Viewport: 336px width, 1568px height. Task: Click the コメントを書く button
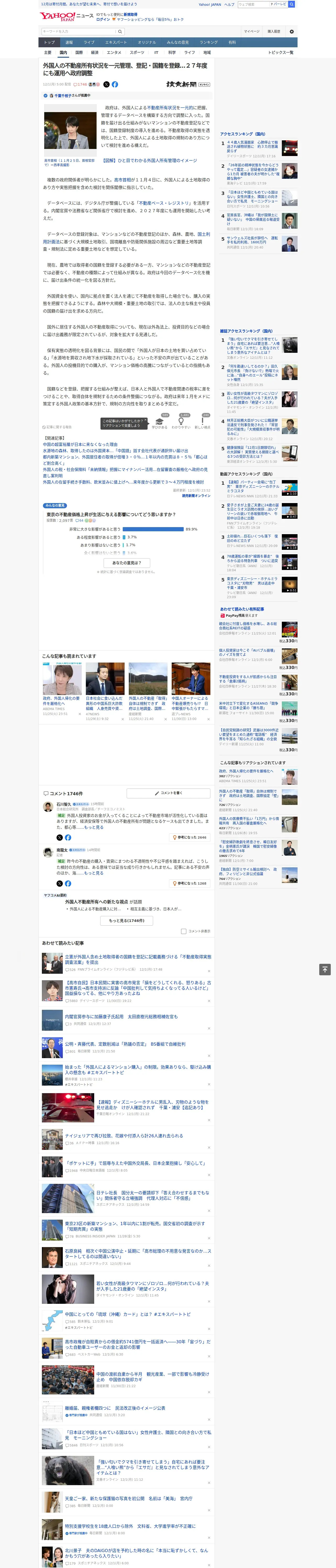point(168,793)
